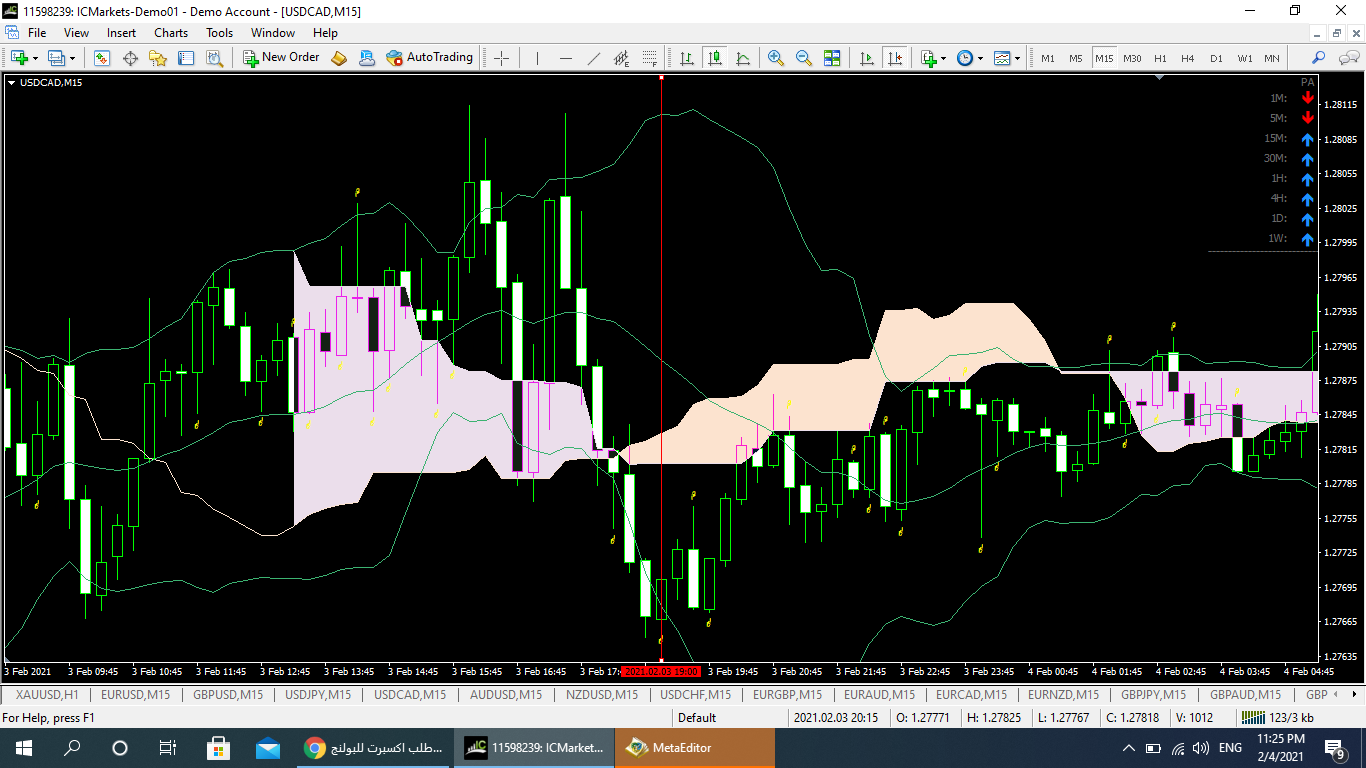Zoom in on the chart
The height and width of the screenshot is (768, 1366).
(x=775, y=58)
